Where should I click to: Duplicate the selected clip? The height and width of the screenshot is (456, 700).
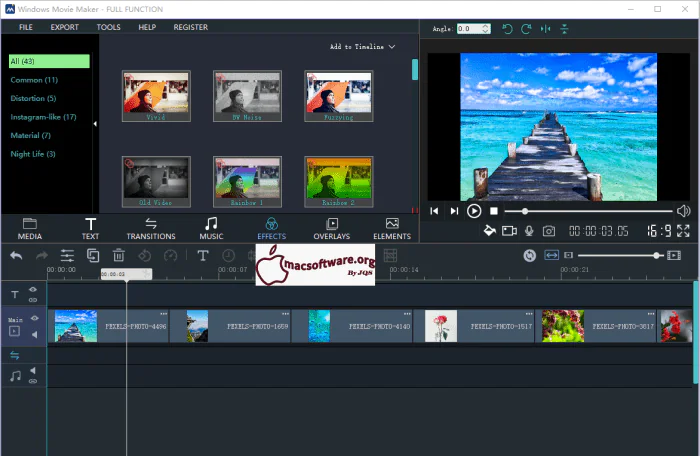click(93, 255)
